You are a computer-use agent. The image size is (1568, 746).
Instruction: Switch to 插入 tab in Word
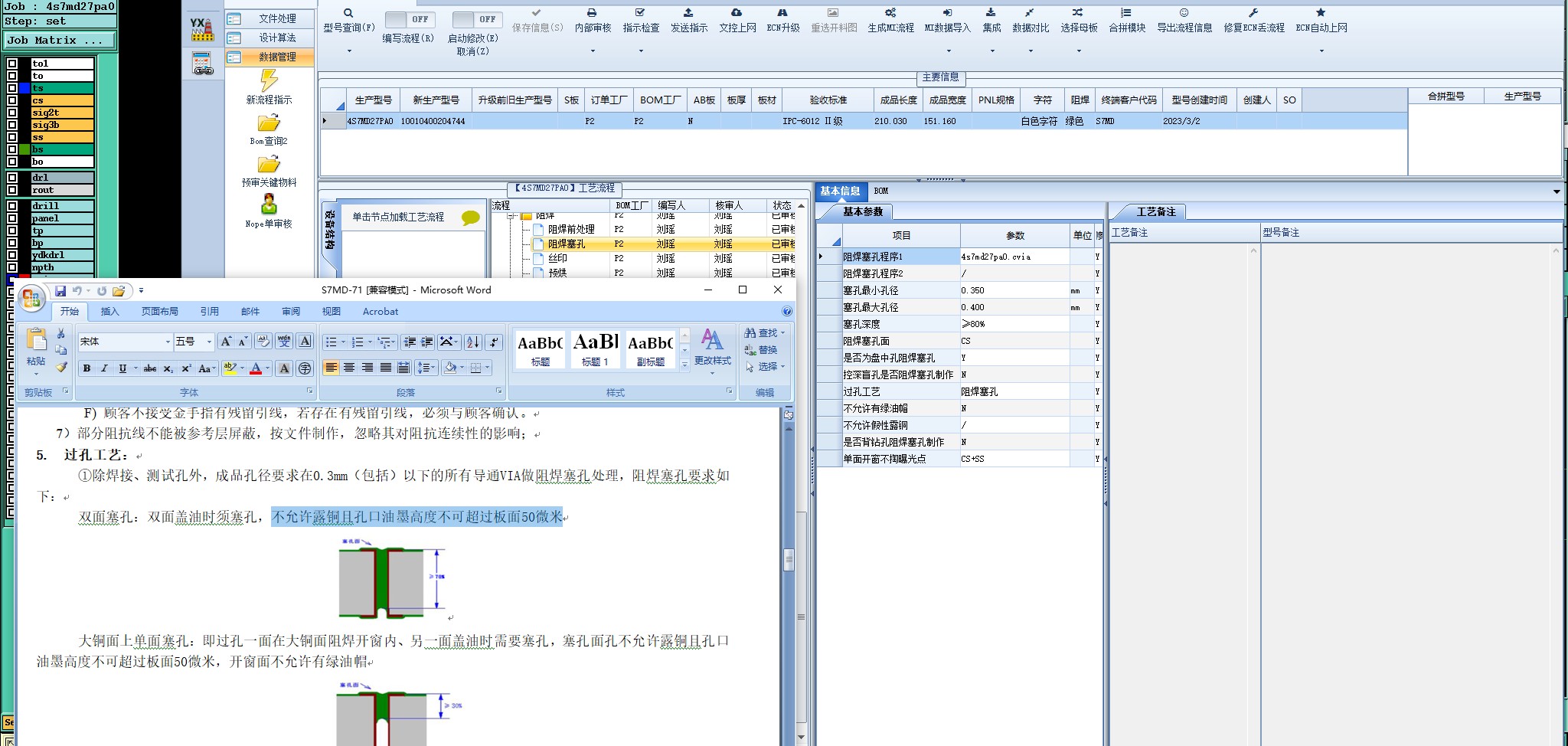[x=110, y=312]
